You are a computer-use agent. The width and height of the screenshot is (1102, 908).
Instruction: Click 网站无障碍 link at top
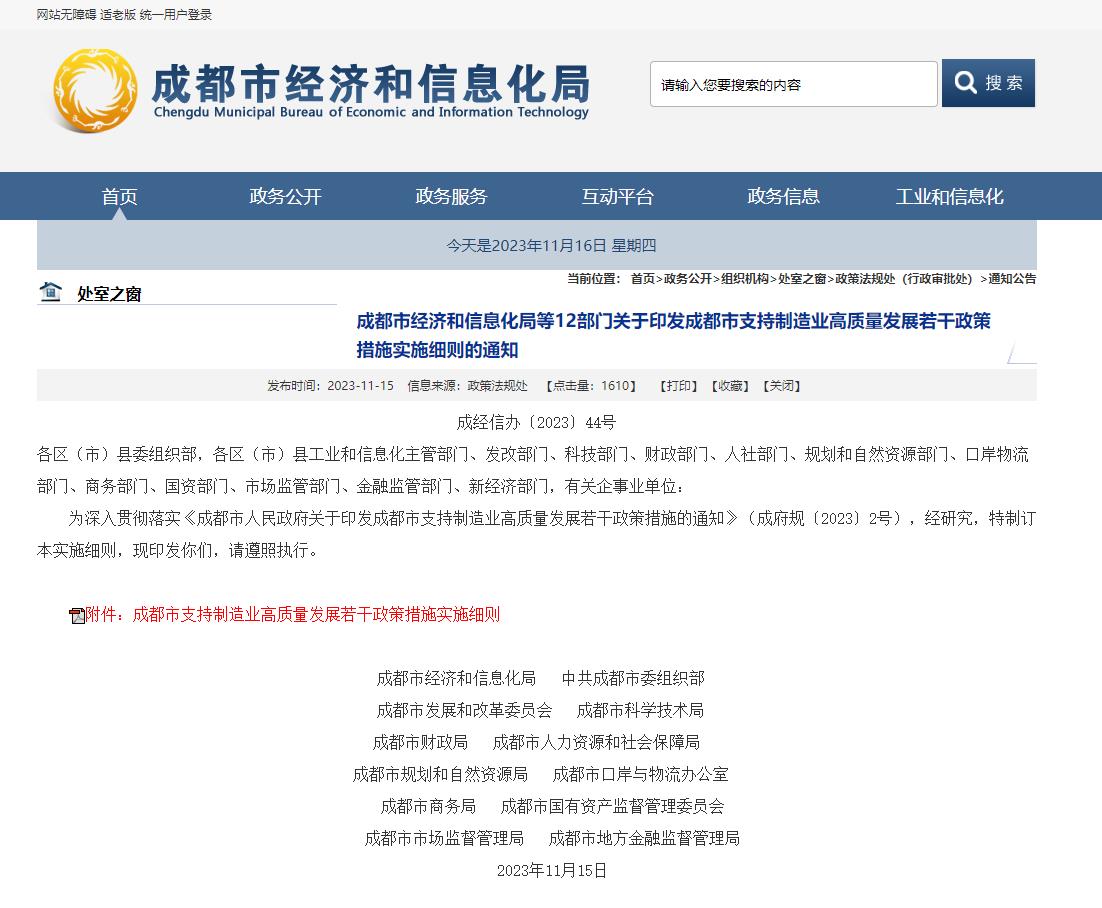tap(66, 15)
